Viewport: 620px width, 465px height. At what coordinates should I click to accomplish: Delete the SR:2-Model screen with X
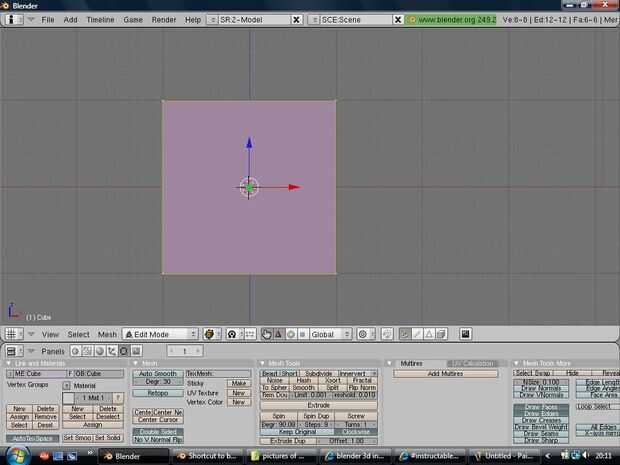296,19
